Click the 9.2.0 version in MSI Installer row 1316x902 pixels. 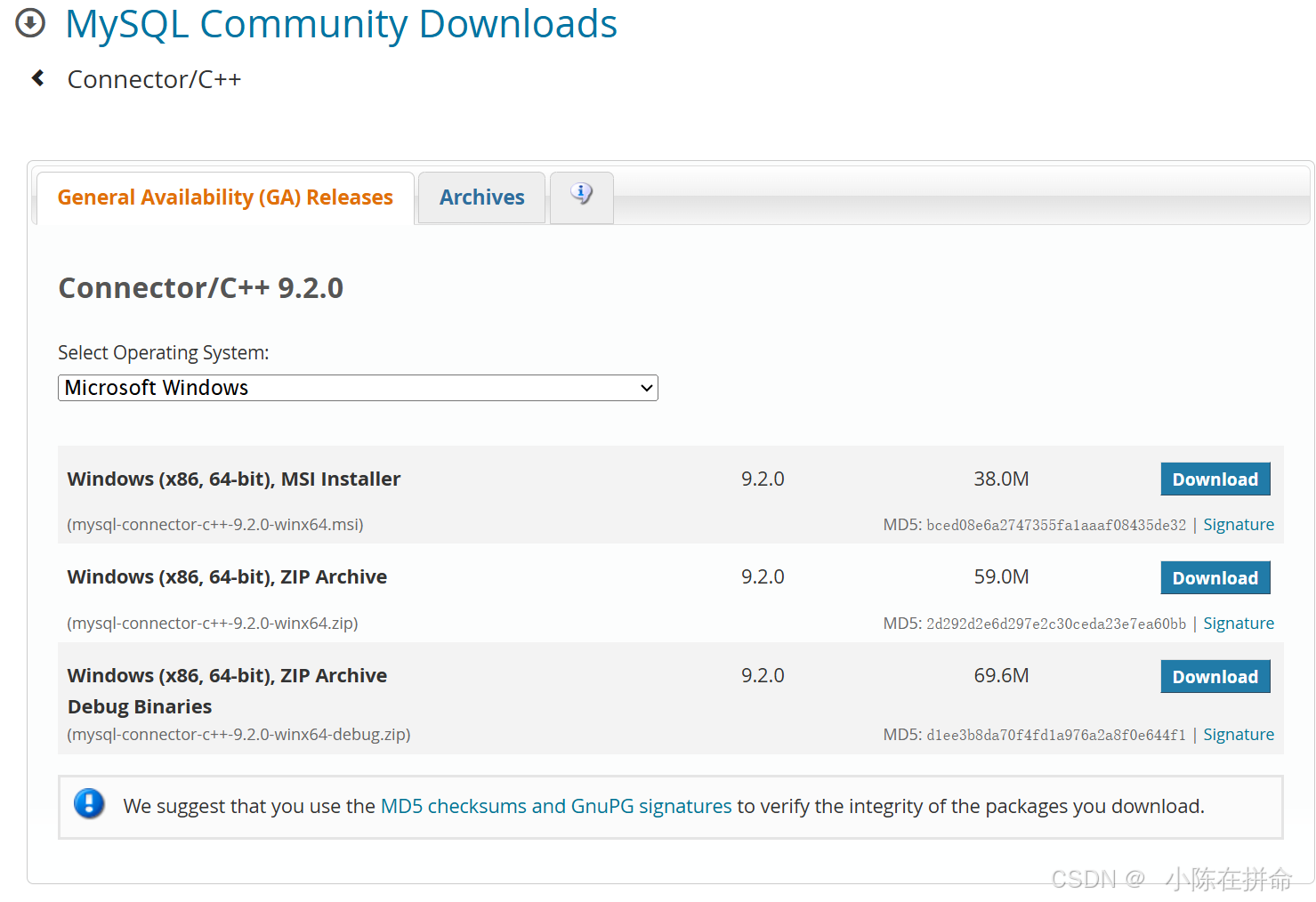coord(763,479)
